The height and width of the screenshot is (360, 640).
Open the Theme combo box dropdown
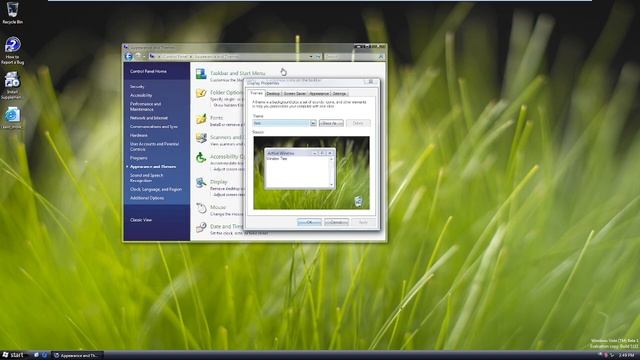pyautogui.click(x=313, y=123)
